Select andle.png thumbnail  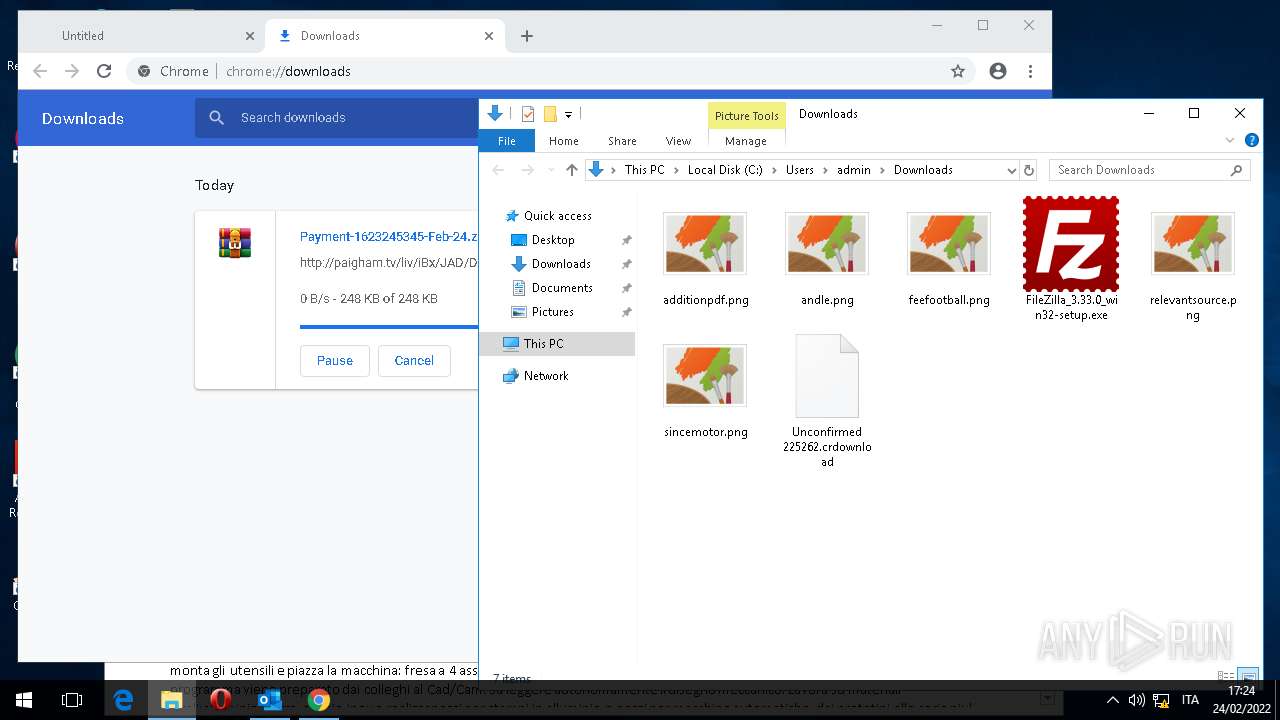827,243
